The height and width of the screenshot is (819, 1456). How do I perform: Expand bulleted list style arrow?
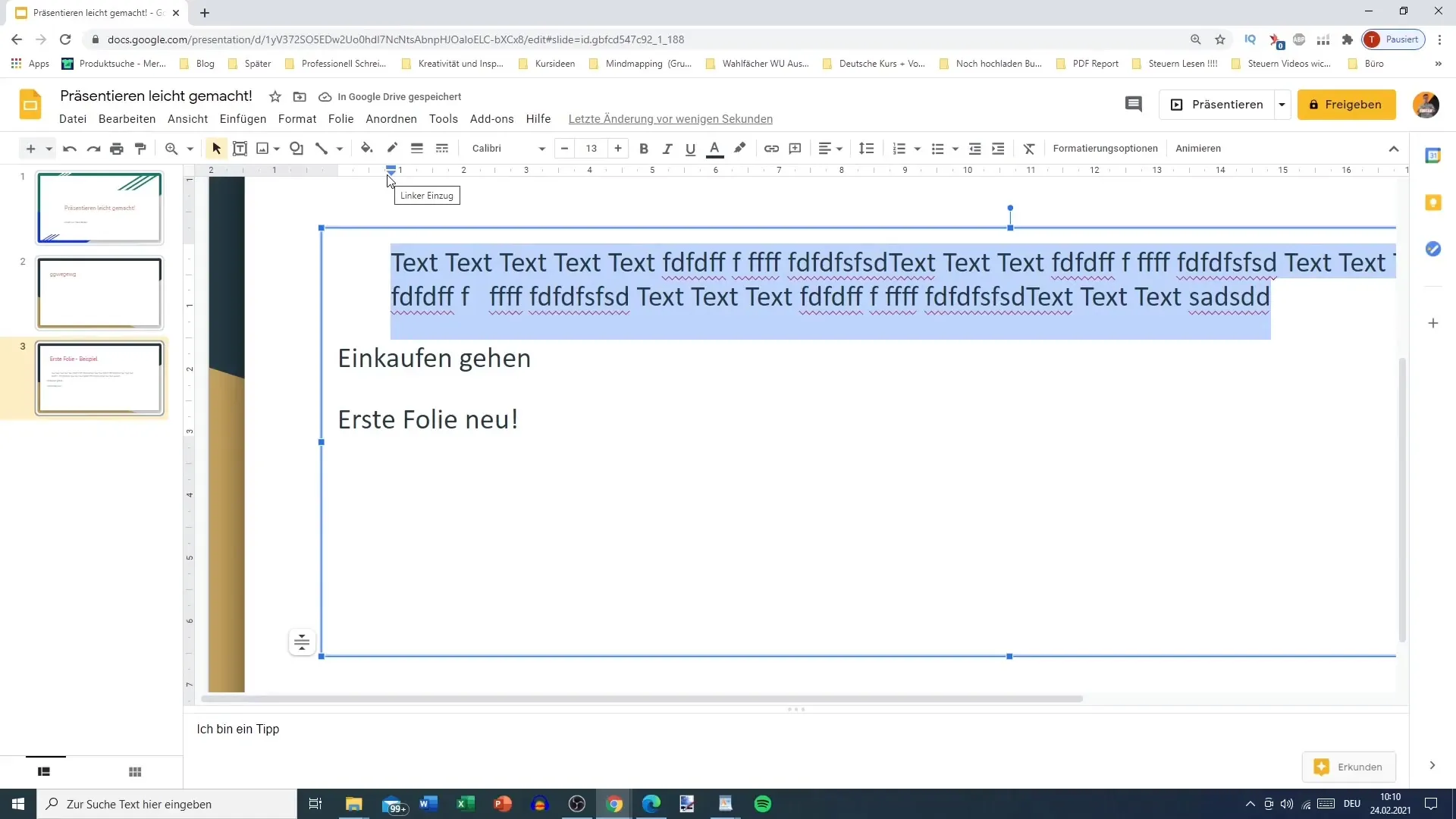point(955,149)
